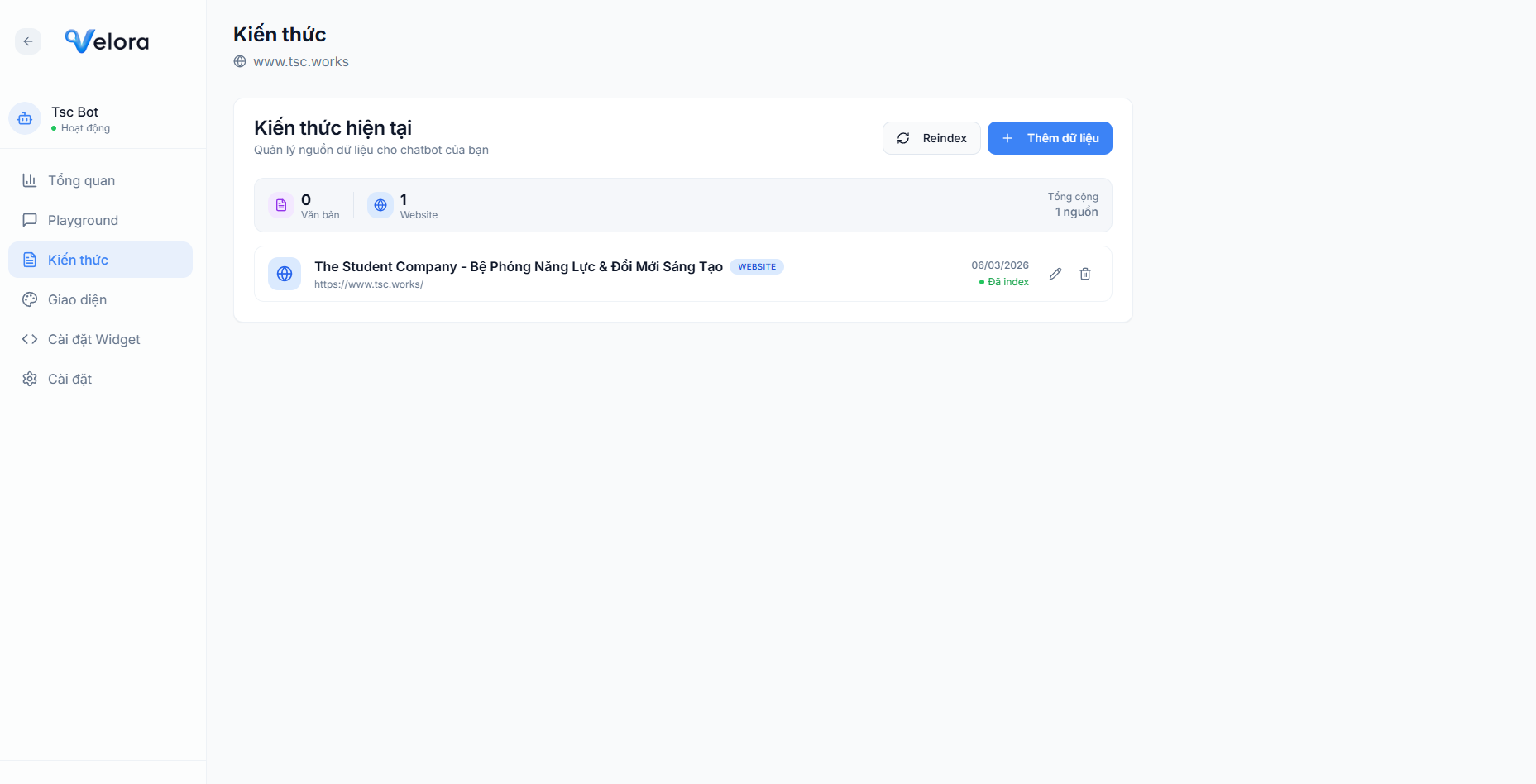1536x784 pixels.
Task: Click the WEBSITE tag badge
Action: tap(757, 266)
